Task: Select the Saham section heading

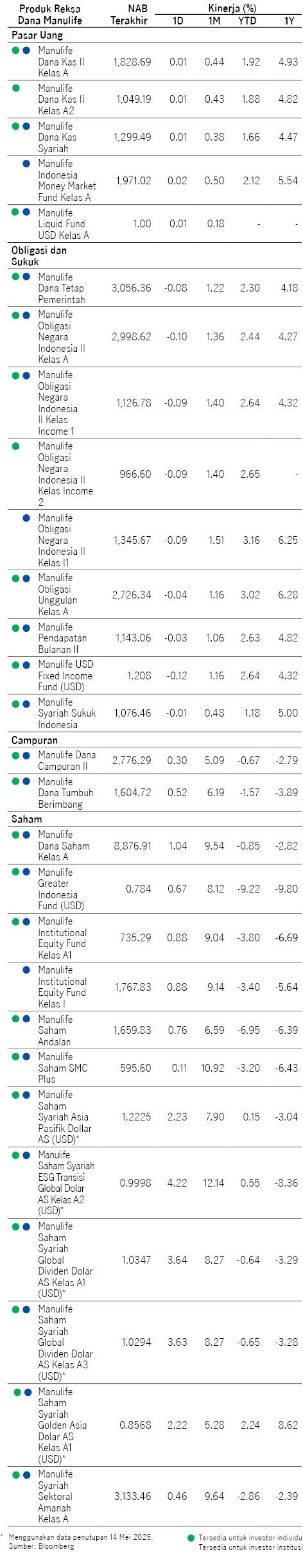Action: coord(26,819)
